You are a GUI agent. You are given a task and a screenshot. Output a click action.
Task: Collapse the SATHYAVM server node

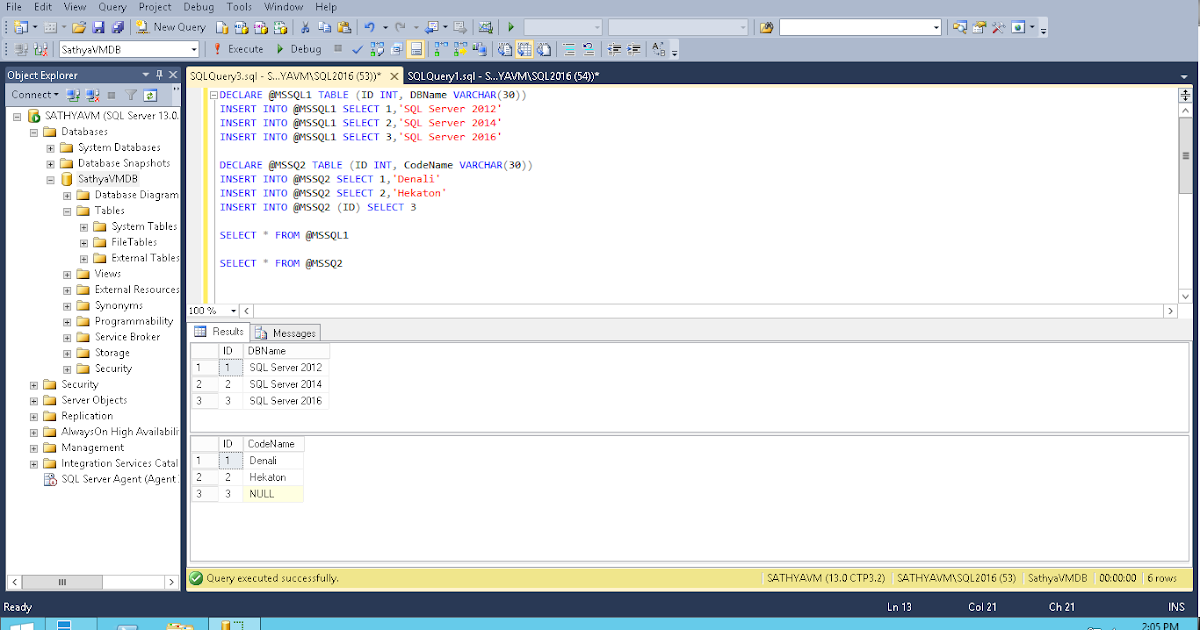pyautogui.click(x=18, y=116)
